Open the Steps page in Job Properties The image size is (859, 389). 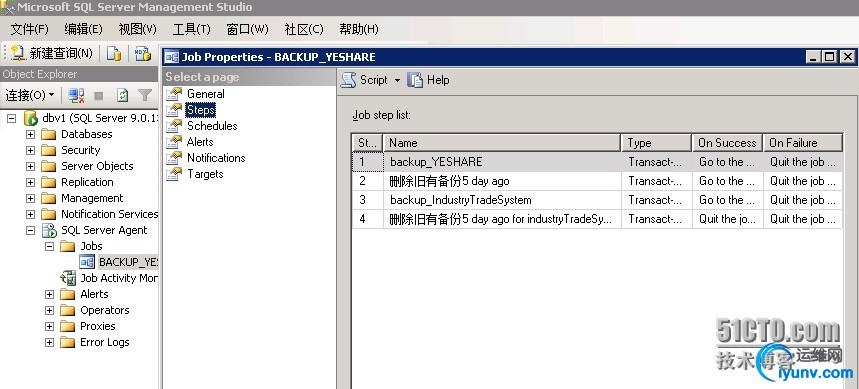[201, 110]
